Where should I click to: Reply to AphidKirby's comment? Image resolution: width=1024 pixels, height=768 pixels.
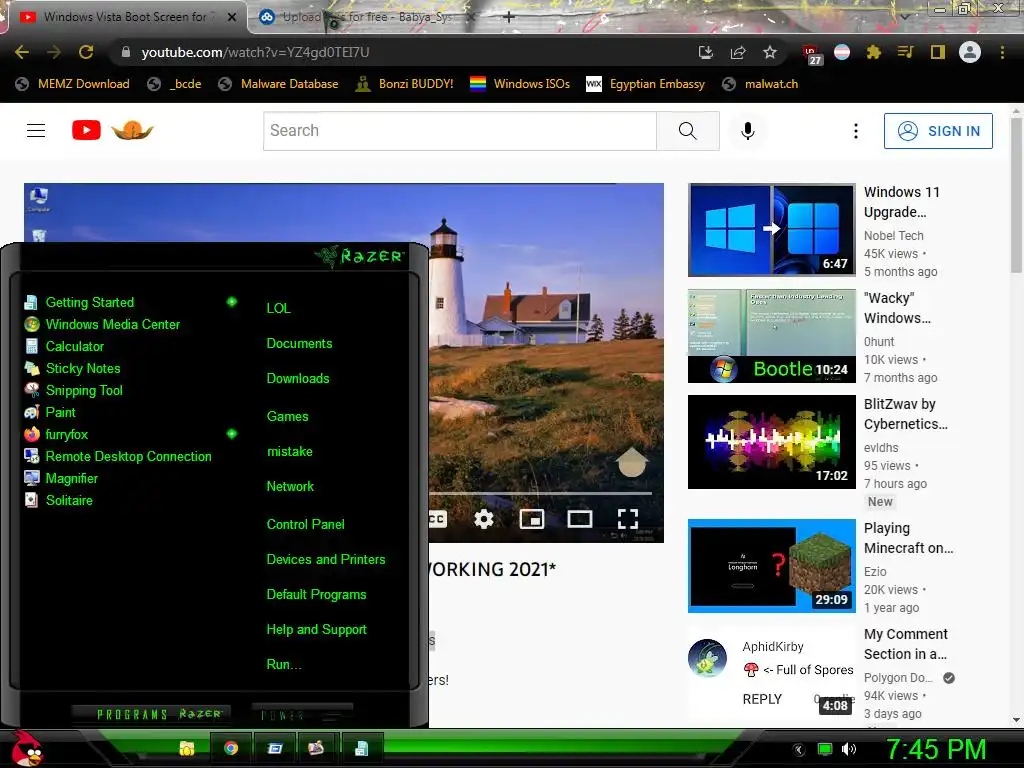tap(762, 699)
